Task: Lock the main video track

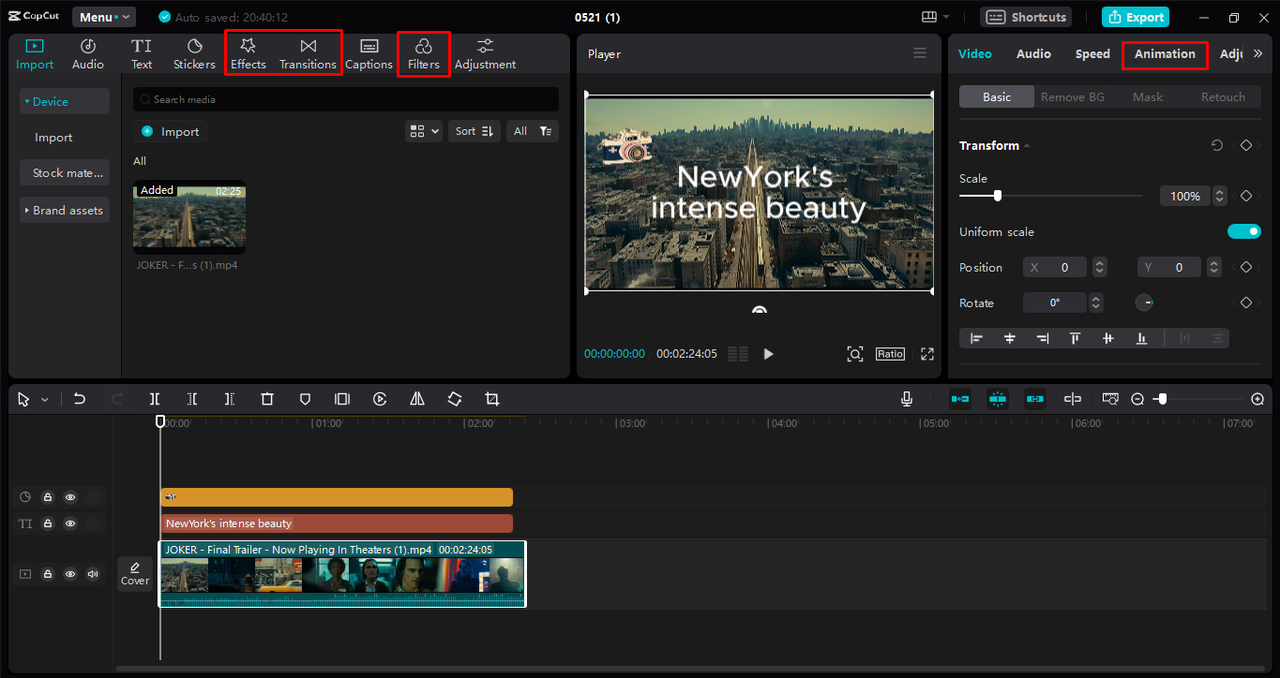Action: tap(47, 574)
